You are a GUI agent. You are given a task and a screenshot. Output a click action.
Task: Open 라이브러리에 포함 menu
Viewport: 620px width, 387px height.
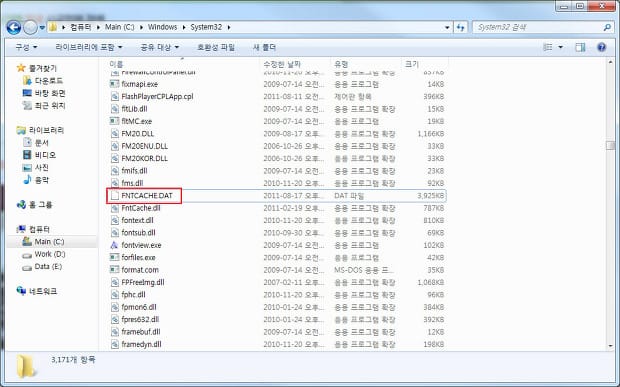(89, 47)
